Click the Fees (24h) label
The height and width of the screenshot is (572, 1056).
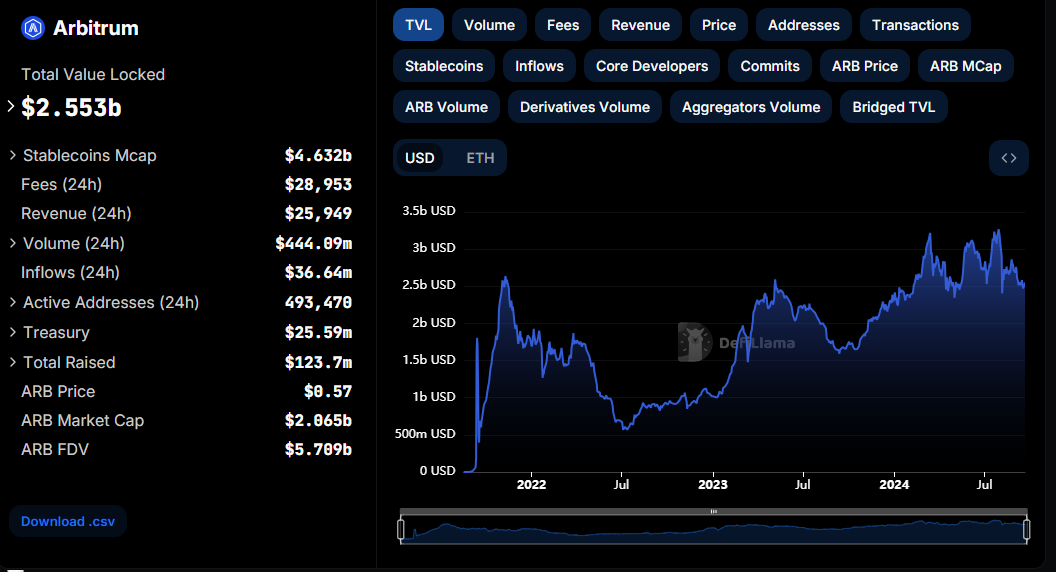(61, 185)
